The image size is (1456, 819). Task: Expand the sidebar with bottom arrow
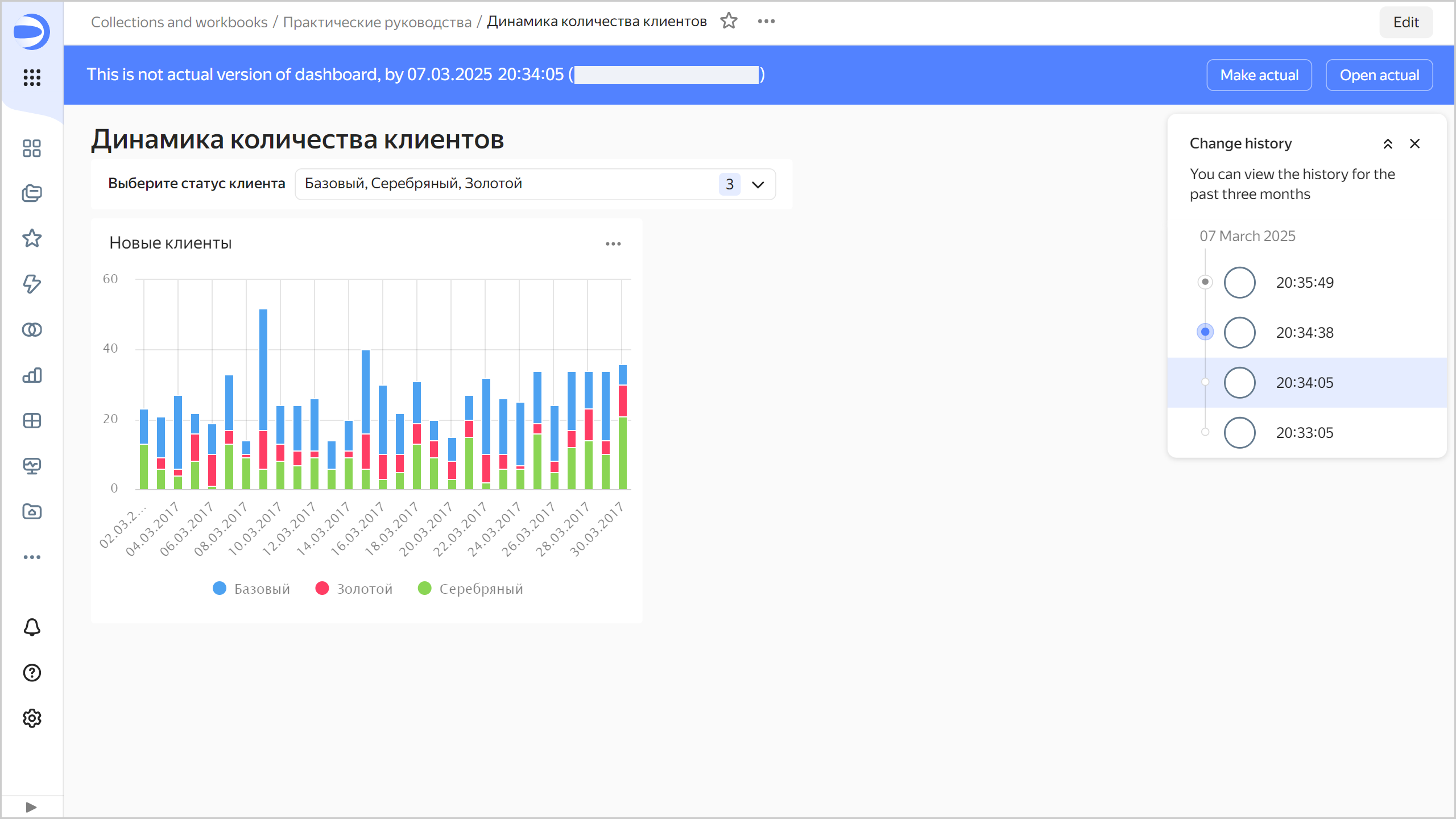click(x=31, y=807)
